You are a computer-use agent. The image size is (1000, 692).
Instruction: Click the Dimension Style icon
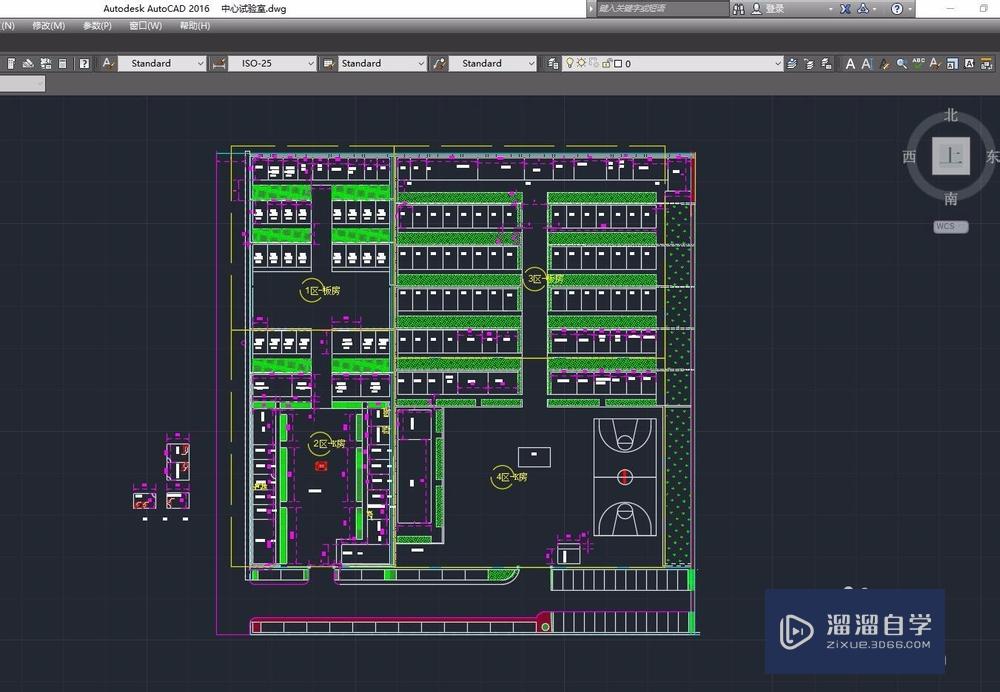218,63
